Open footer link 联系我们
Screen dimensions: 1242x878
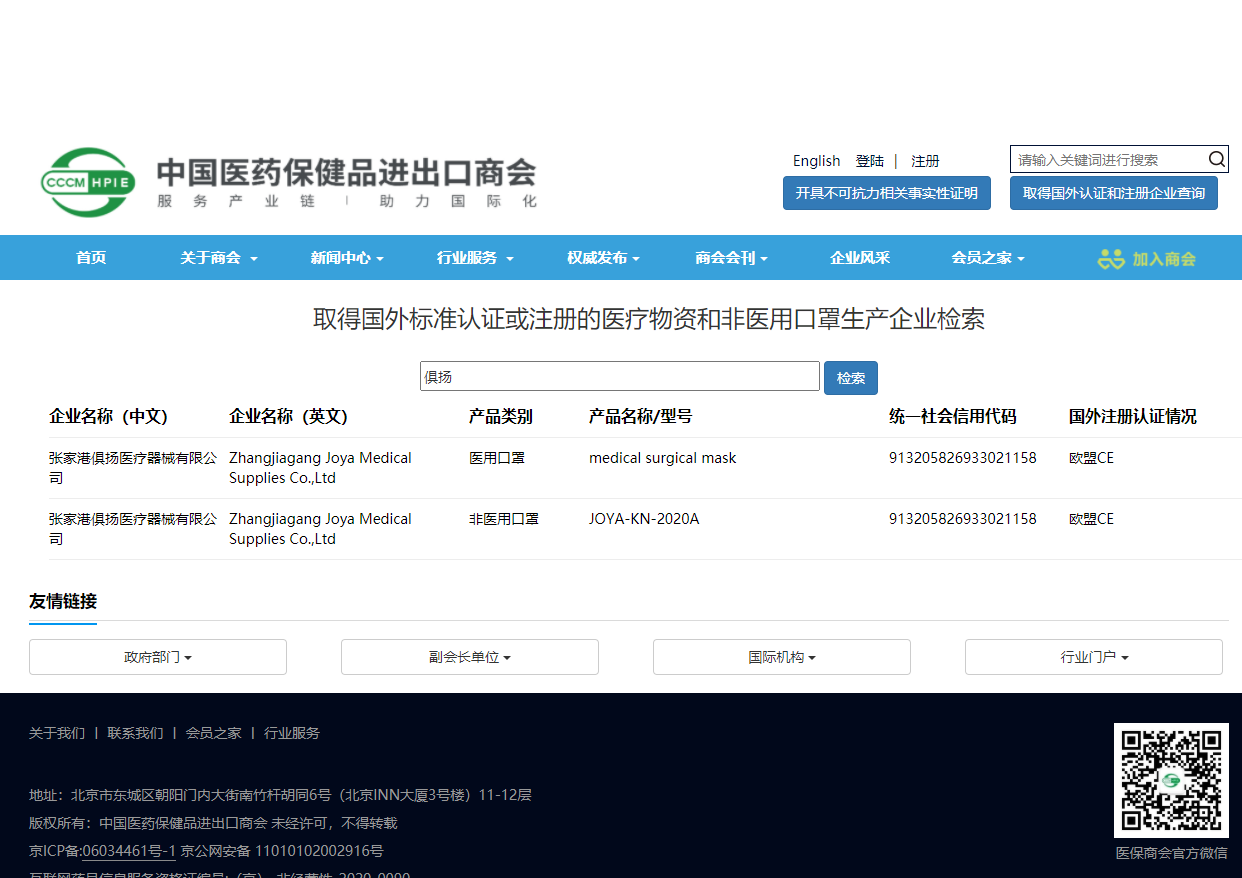135,733
